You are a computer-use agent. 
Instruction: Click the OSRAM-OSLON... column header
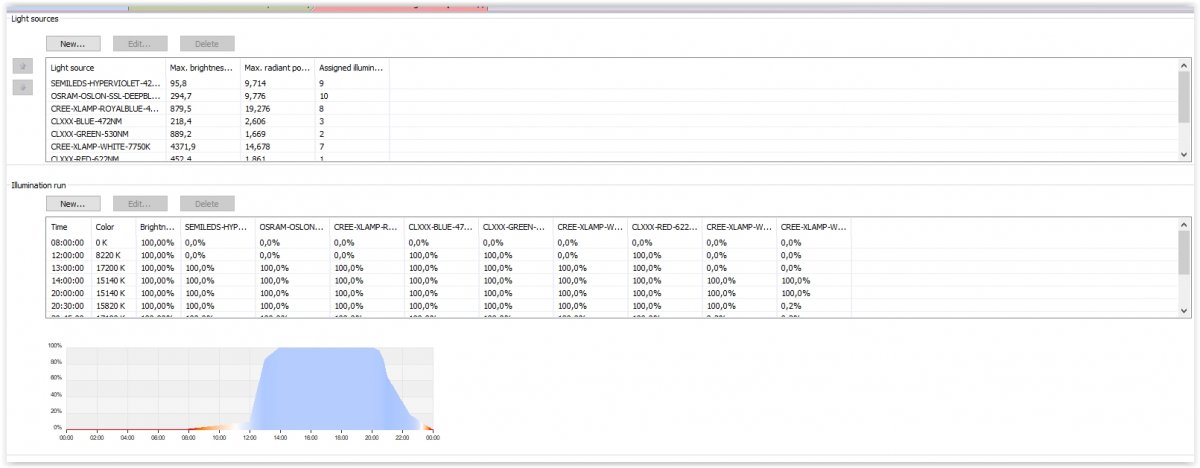pyautogui.click(x=293, y=227)
